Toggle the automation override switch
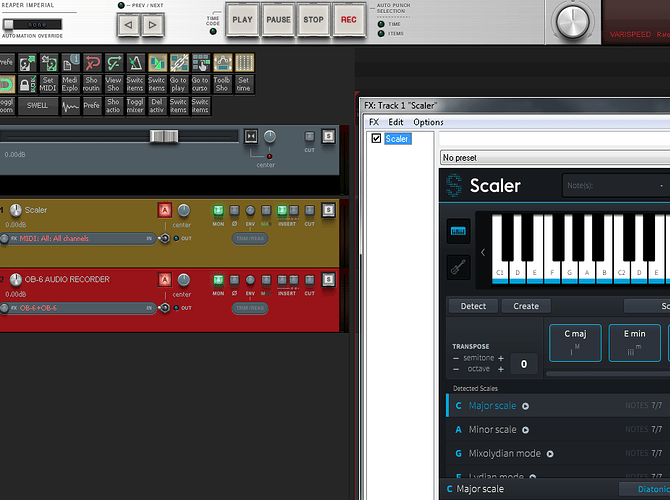 click(32, 24)
